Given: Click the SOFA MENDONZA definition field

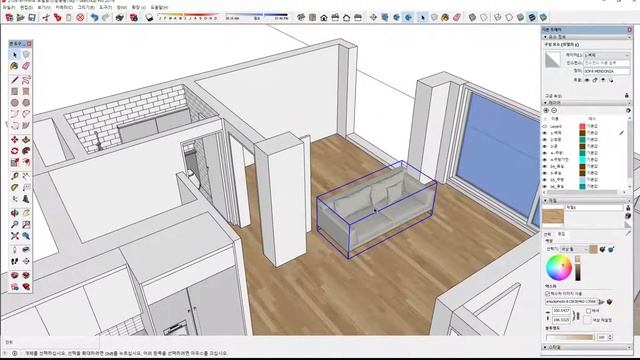Looking at the screenshot, I should point(607,71).
